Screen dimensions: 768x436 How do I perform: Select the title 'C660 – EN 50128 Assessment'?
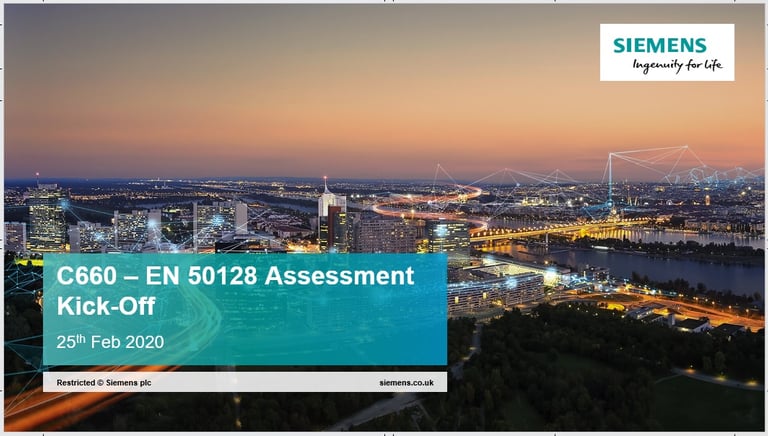pos(235,276)
